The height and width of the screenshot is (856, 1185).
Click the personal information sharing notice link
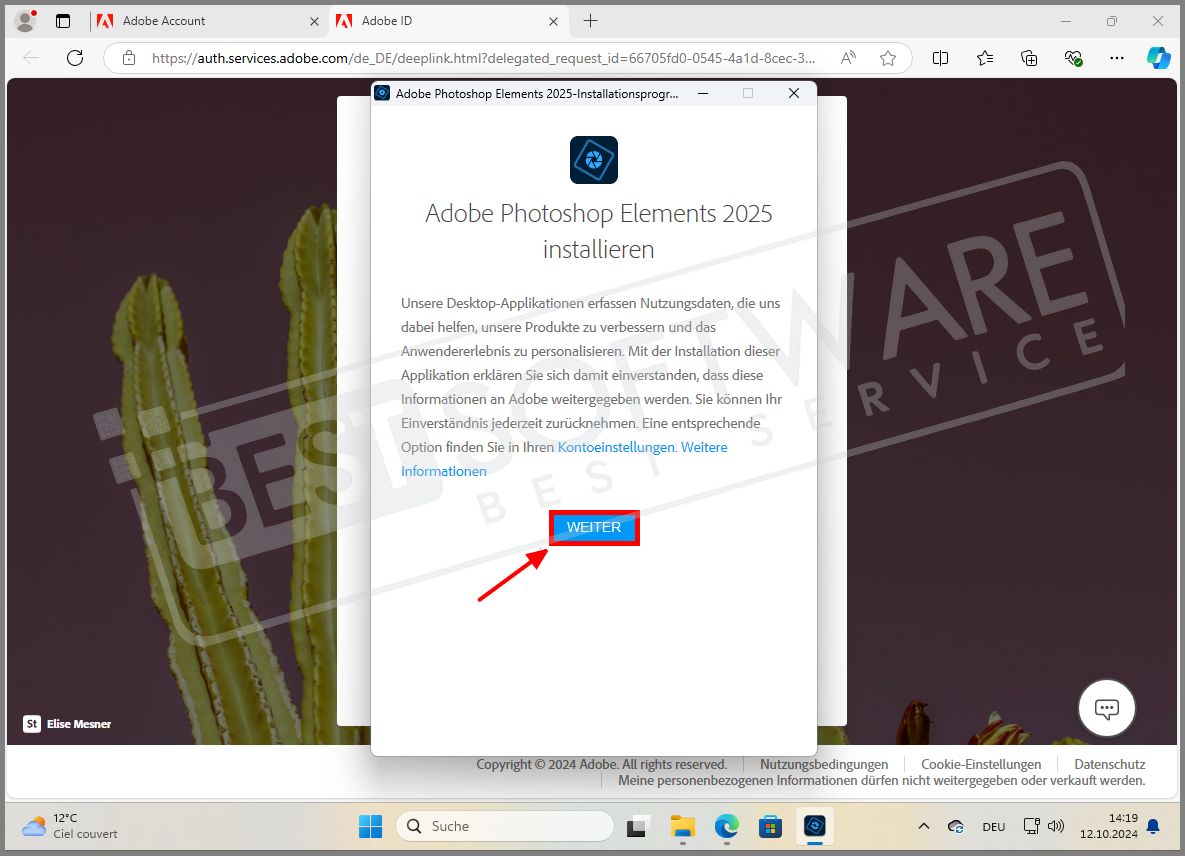pyautogui.click(x=881, y=780)
